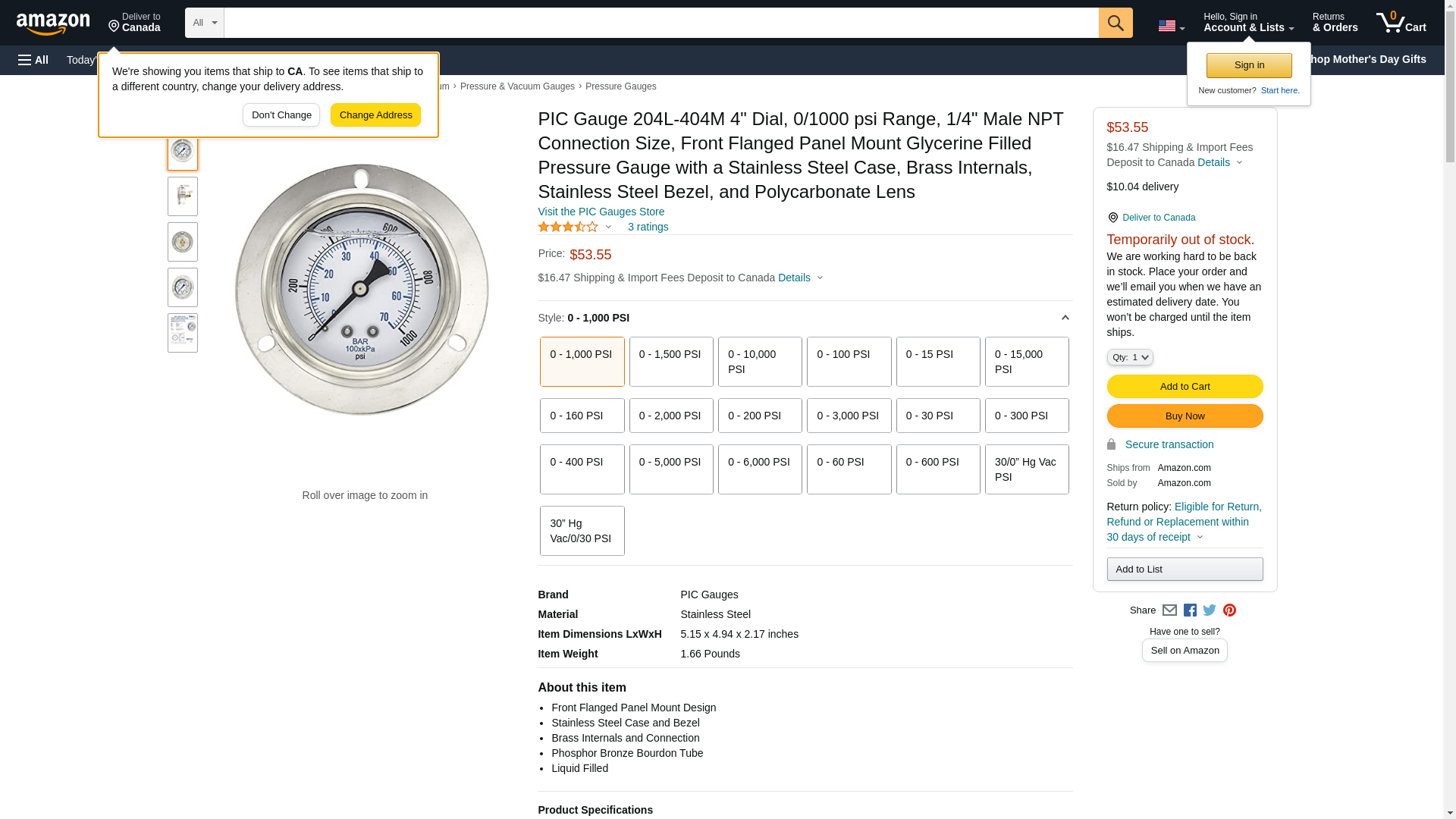1456x819 pixels.
Task: Visit the PIC Gauges Store link
Action: [x=601, y=212]
